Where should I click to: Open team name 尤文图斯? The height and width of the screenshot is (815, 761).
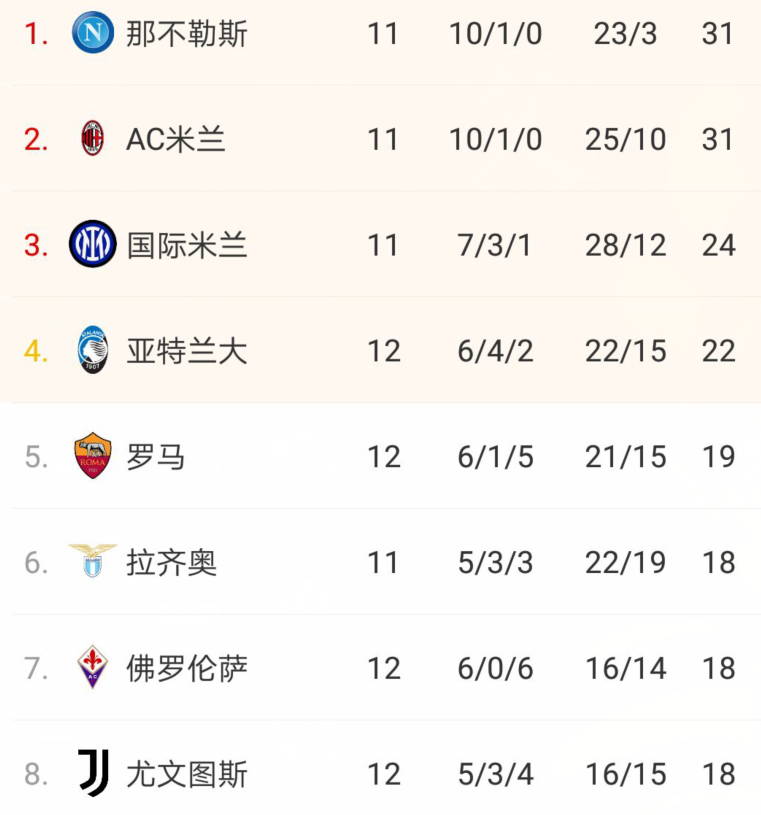pyautogui.click(x=187, y=774)
